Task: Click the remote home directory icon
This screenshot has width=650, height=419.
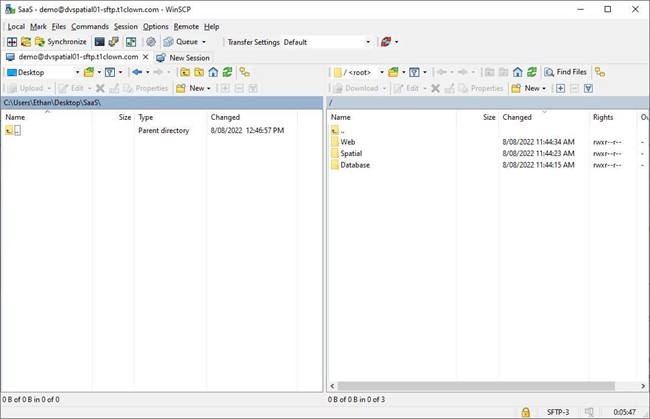Action: tap(517, 72)
